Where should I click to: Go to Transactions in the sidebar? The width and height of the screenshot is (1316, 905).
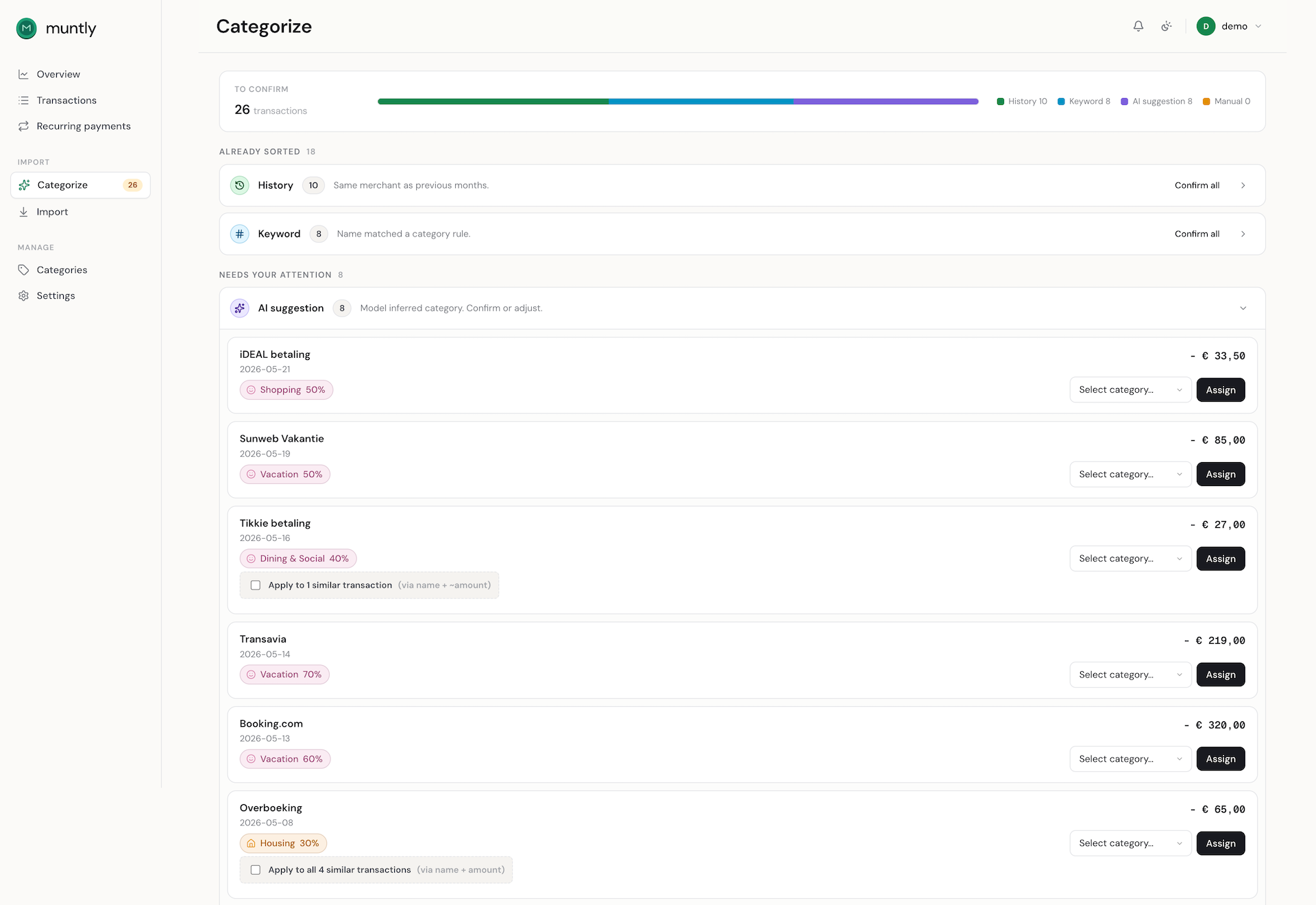[66, 100]
